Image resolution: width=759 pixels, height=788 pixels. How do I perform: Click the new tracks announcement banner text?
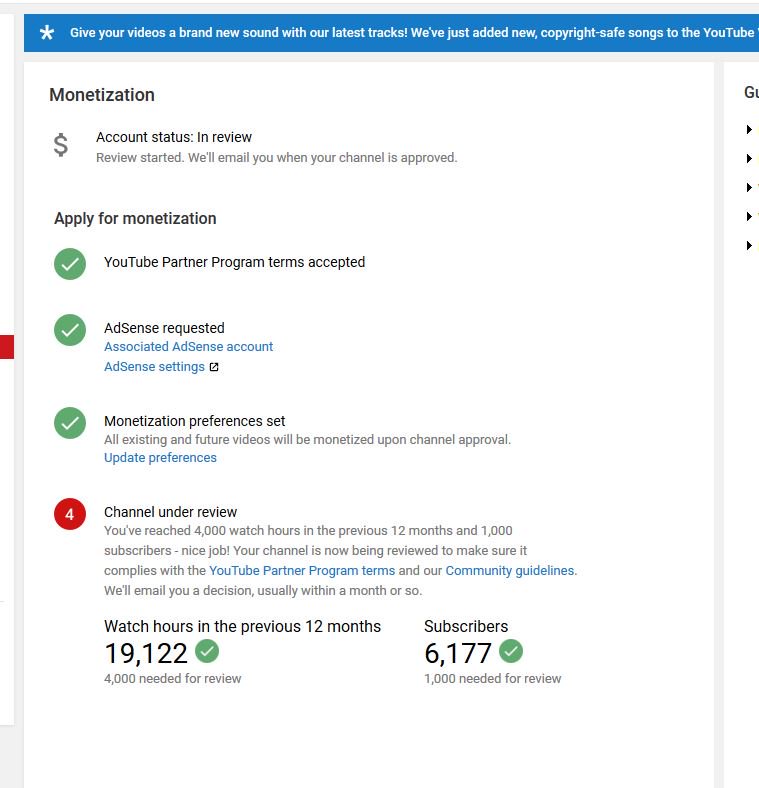pyautogui.click(x=414, y=33)
